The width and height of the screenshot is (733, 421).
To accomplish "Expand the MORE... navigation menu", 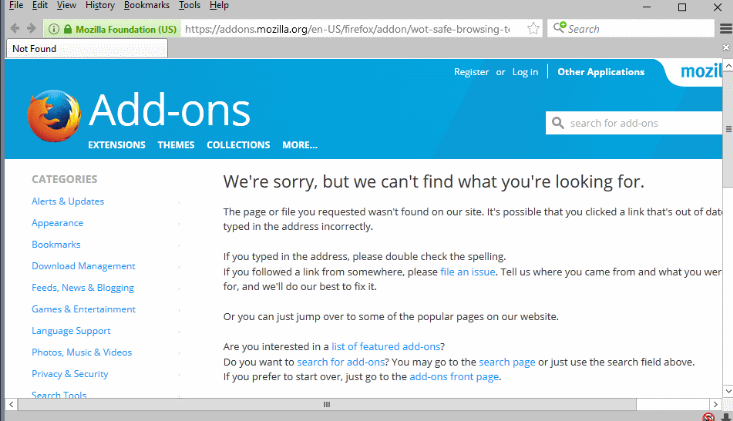I will point(300,145).
